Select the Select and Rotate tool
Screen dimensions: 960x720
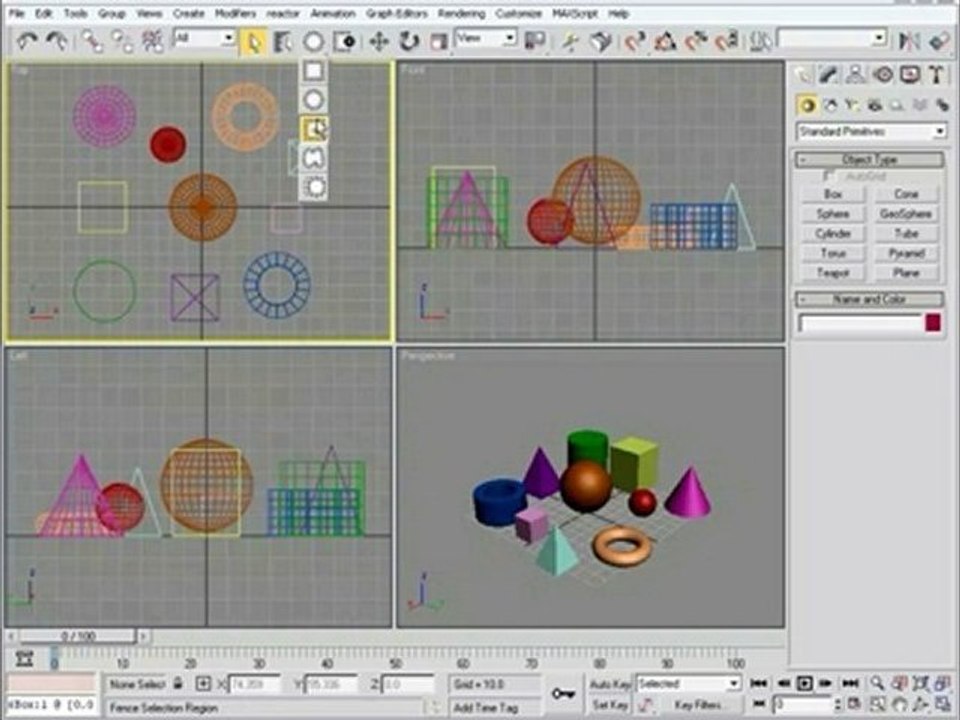pos(409,41)
